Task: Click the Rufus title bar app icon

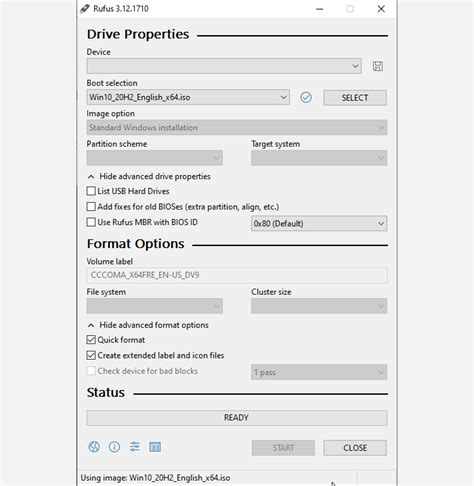Action: click(85, 9)
